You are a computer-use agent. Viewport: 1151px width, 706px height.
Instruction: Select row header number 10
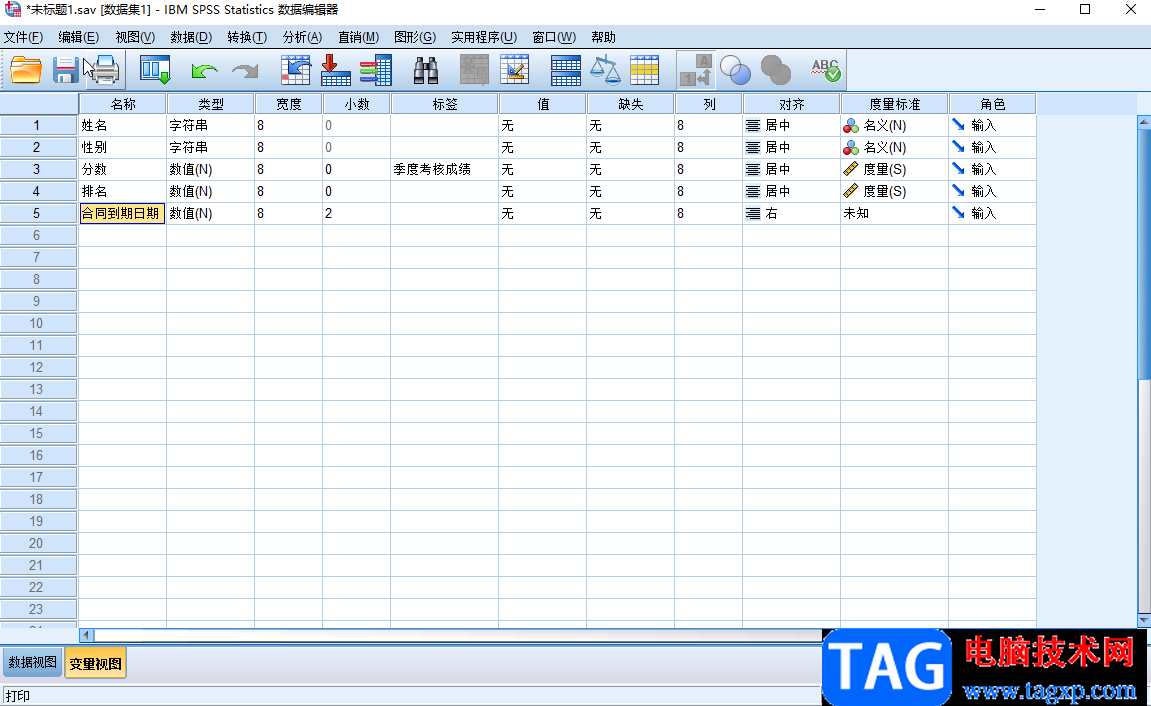point(38,324)
